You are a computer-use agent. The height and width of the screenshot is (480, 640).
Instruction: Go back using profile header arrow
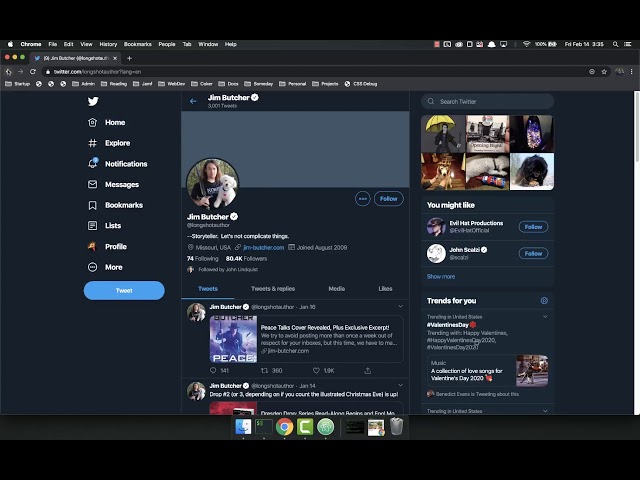point(193,101)
